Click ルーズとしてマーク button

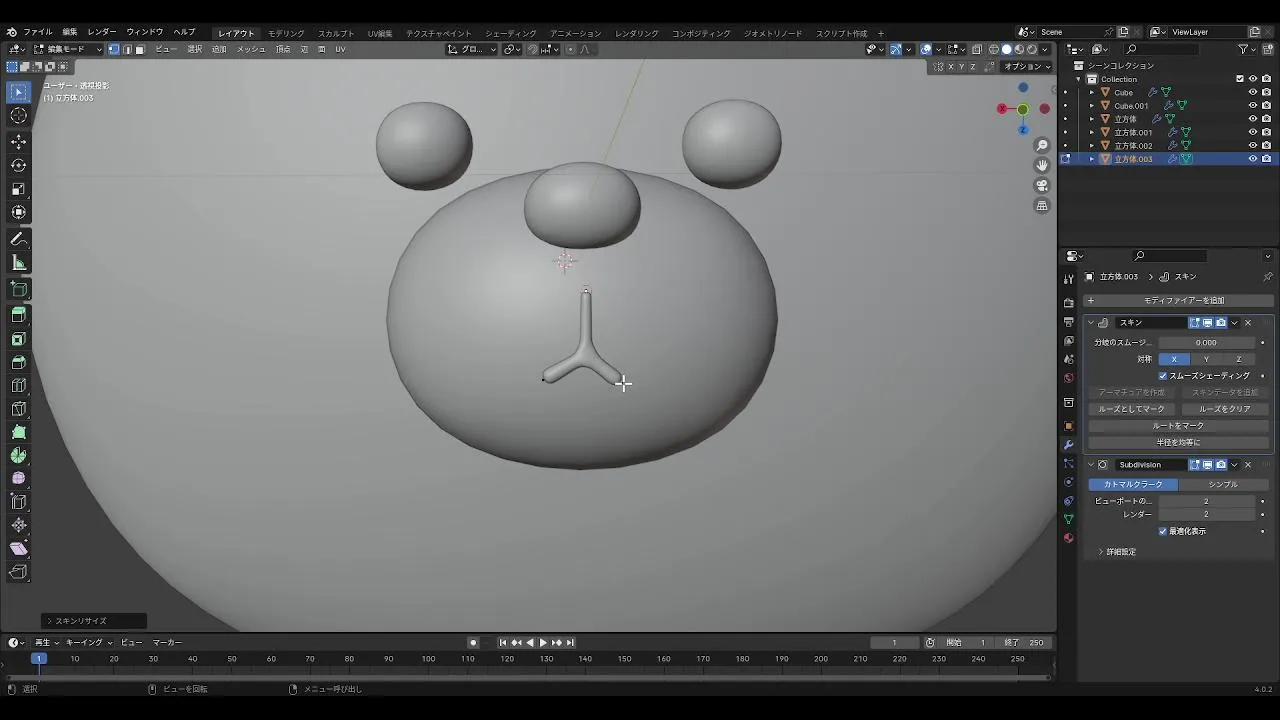[1131, 409]
